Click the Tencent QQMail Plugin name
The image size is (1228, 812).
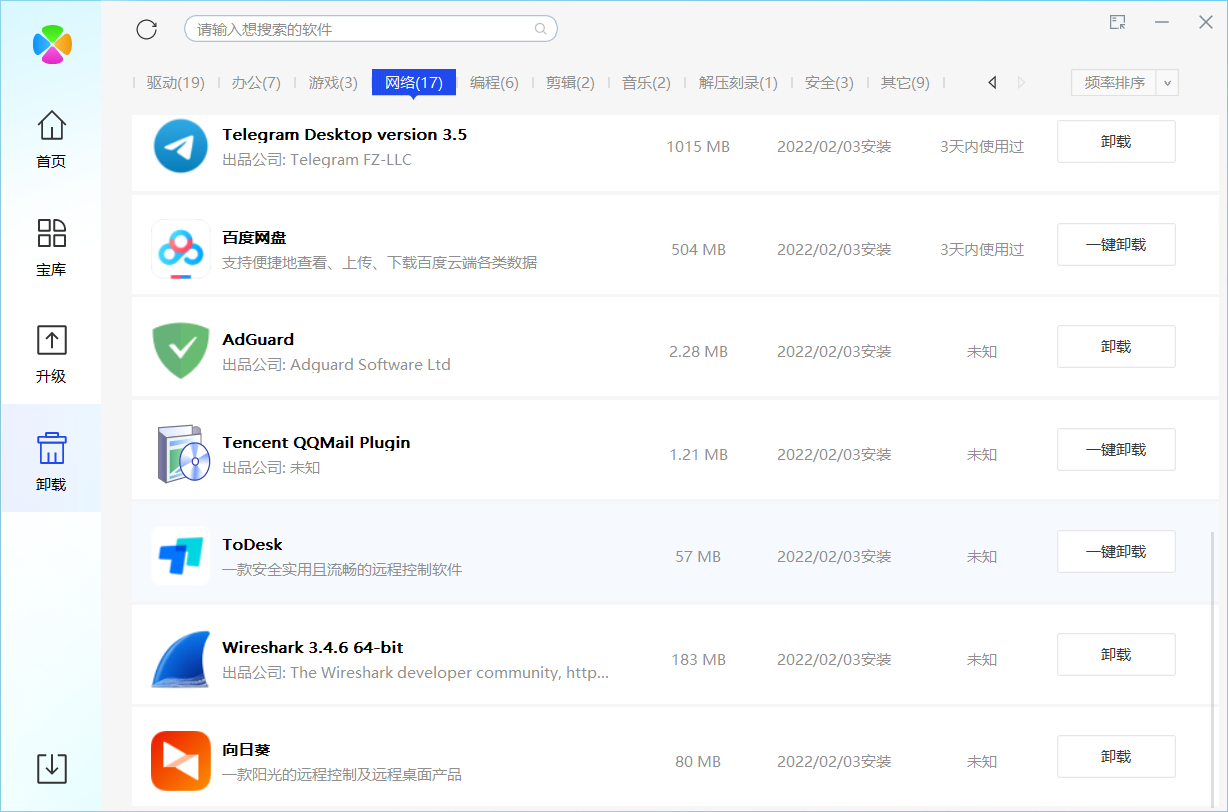click(316, 442)
